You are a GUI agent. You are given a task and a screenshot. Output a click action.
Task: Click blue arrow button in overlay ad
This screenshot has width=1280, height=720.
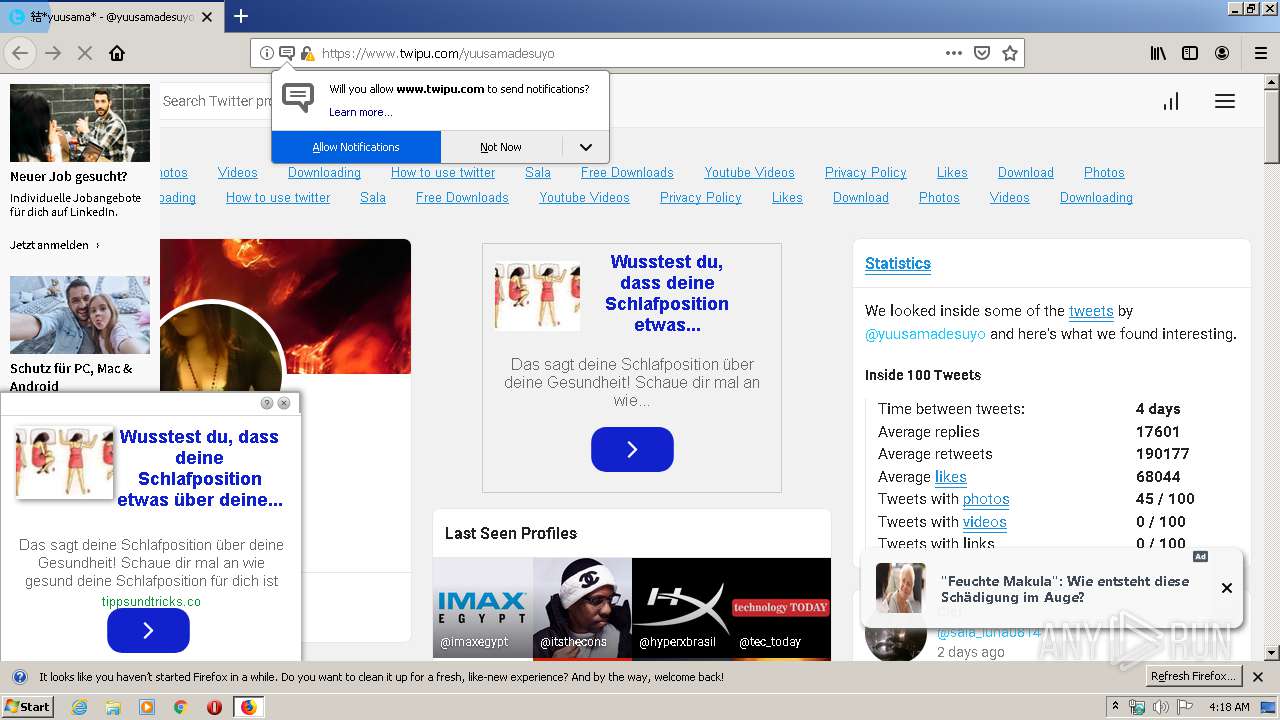pyautogui.click(x=148, y=630)
